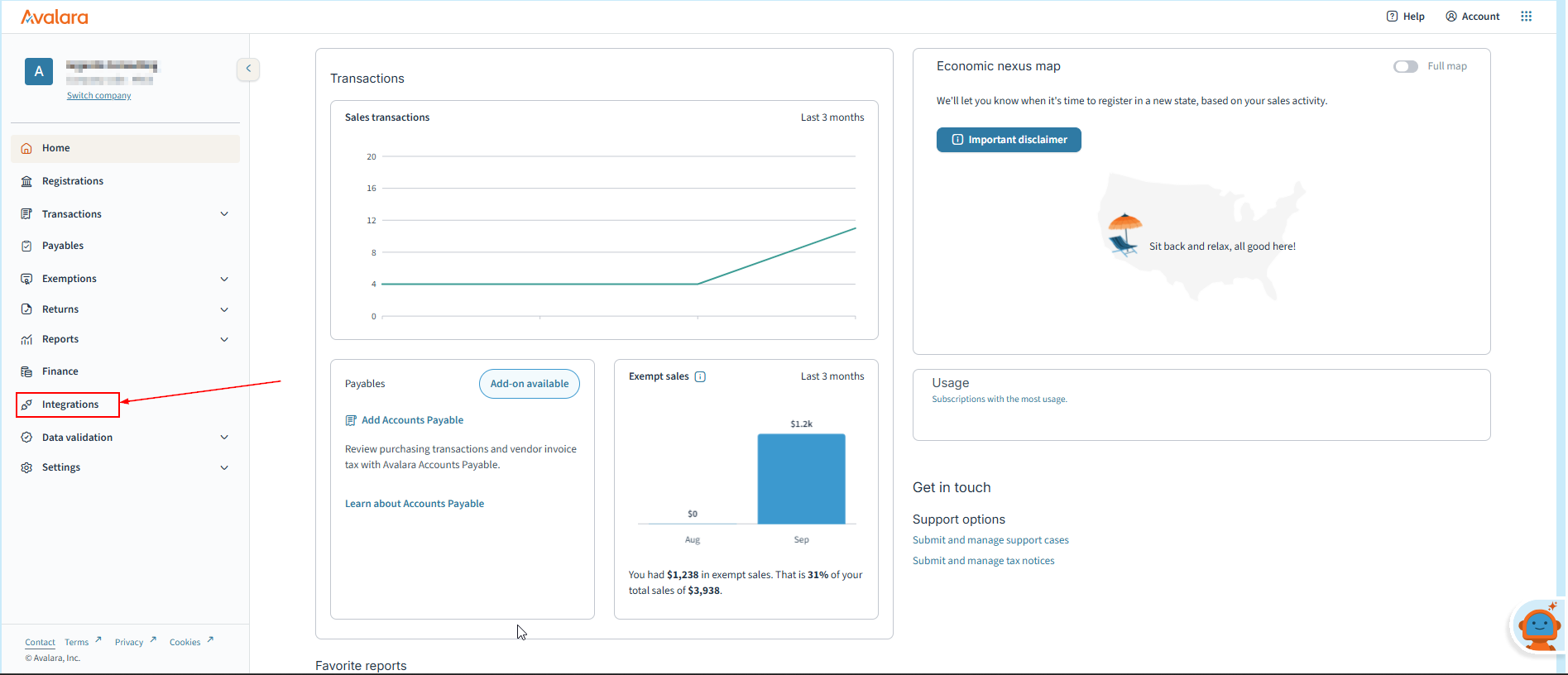The width and height of the screenshot is (1568, 675).
Task: Open the Add Accounts Payable link
Action: [412, 420]
